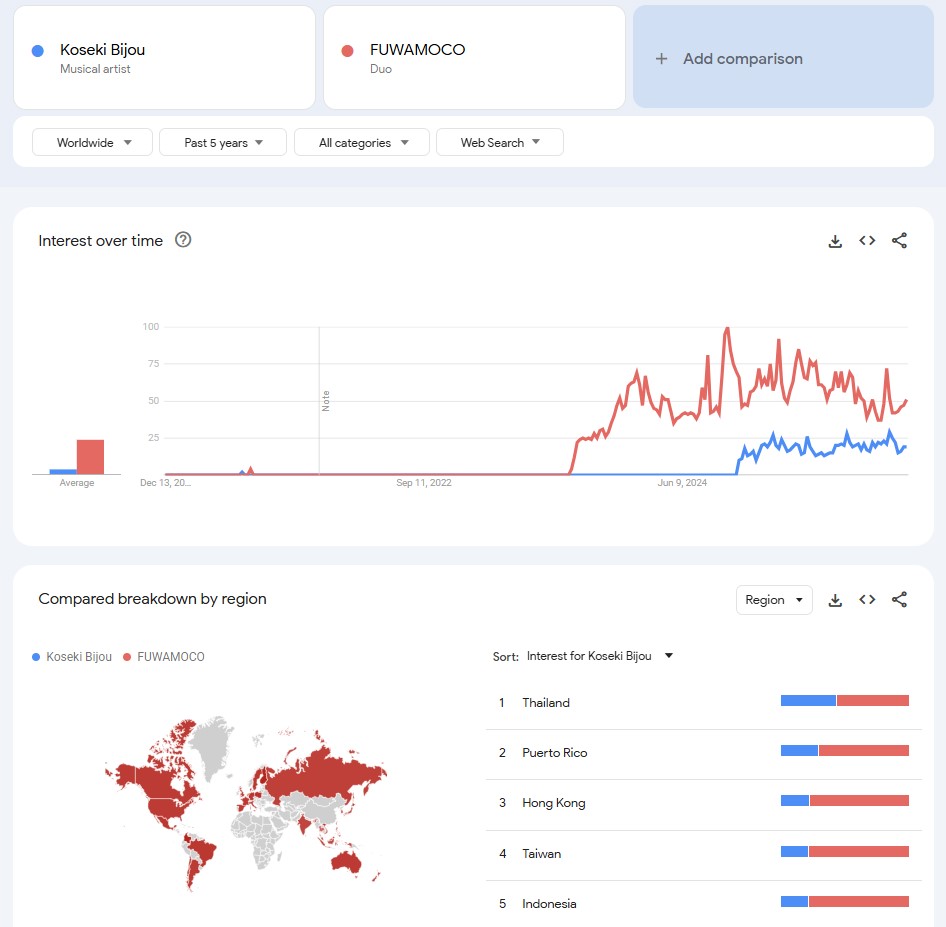Open the Worldwide location dropdown
This screenshot has width=946, height=927.
pos(92,142)
